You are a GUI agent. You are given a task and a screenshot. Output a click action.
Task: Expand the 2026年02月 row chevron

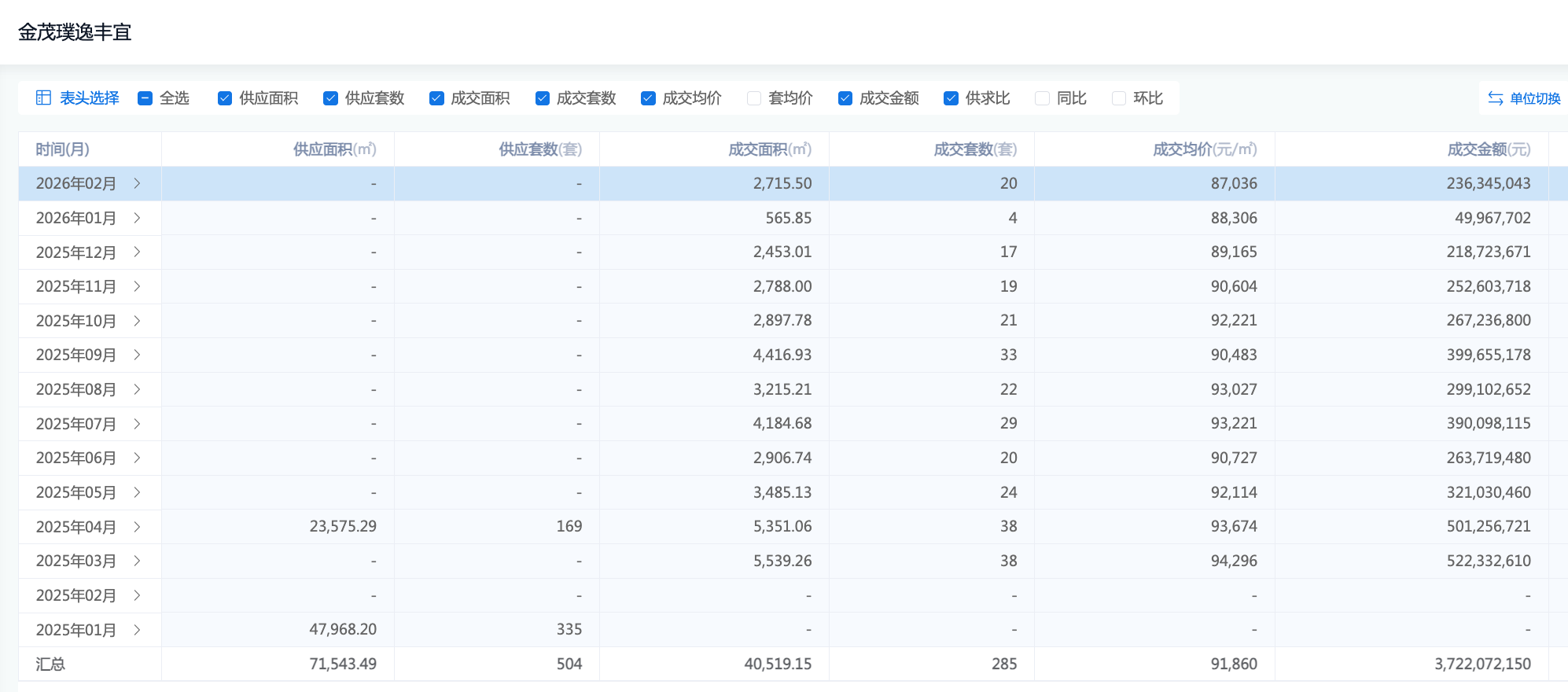coord(137,183)
